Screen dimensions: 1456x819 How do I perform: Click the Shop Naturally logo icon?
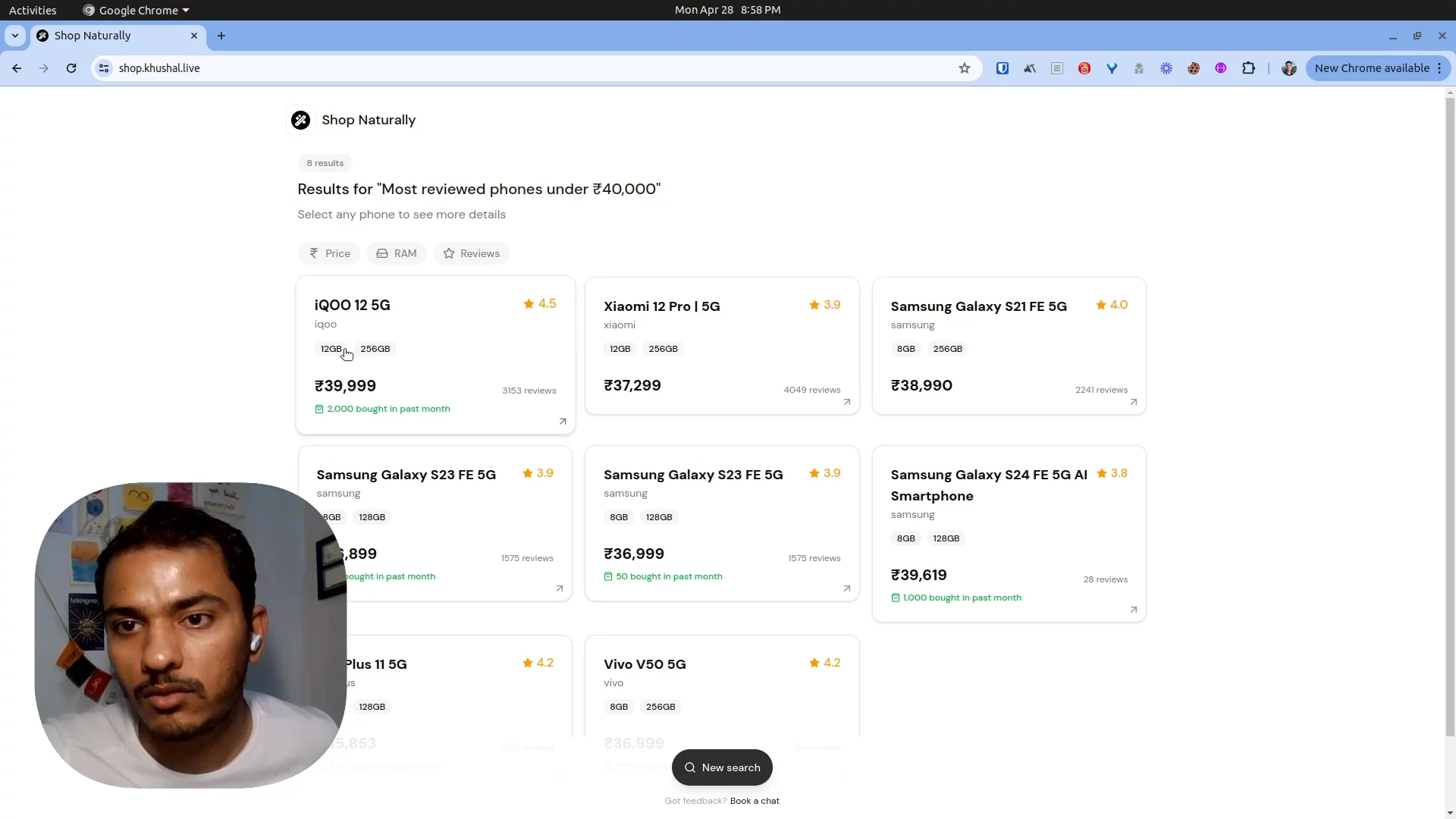point(301,120)
